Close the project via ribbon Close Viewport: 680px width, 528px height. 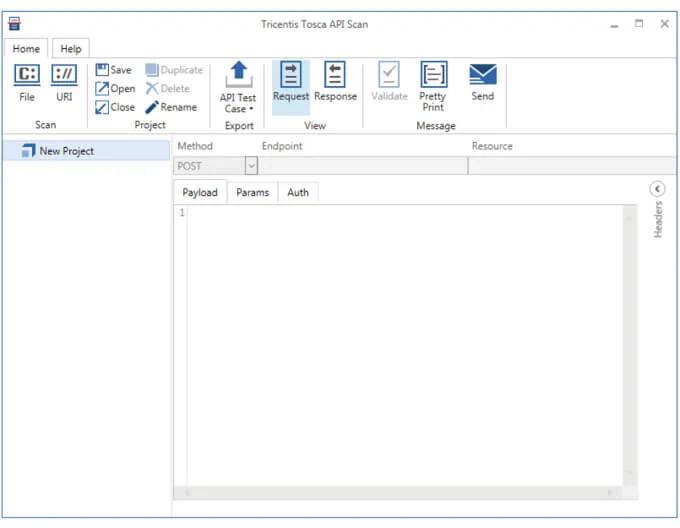[115, 107]
